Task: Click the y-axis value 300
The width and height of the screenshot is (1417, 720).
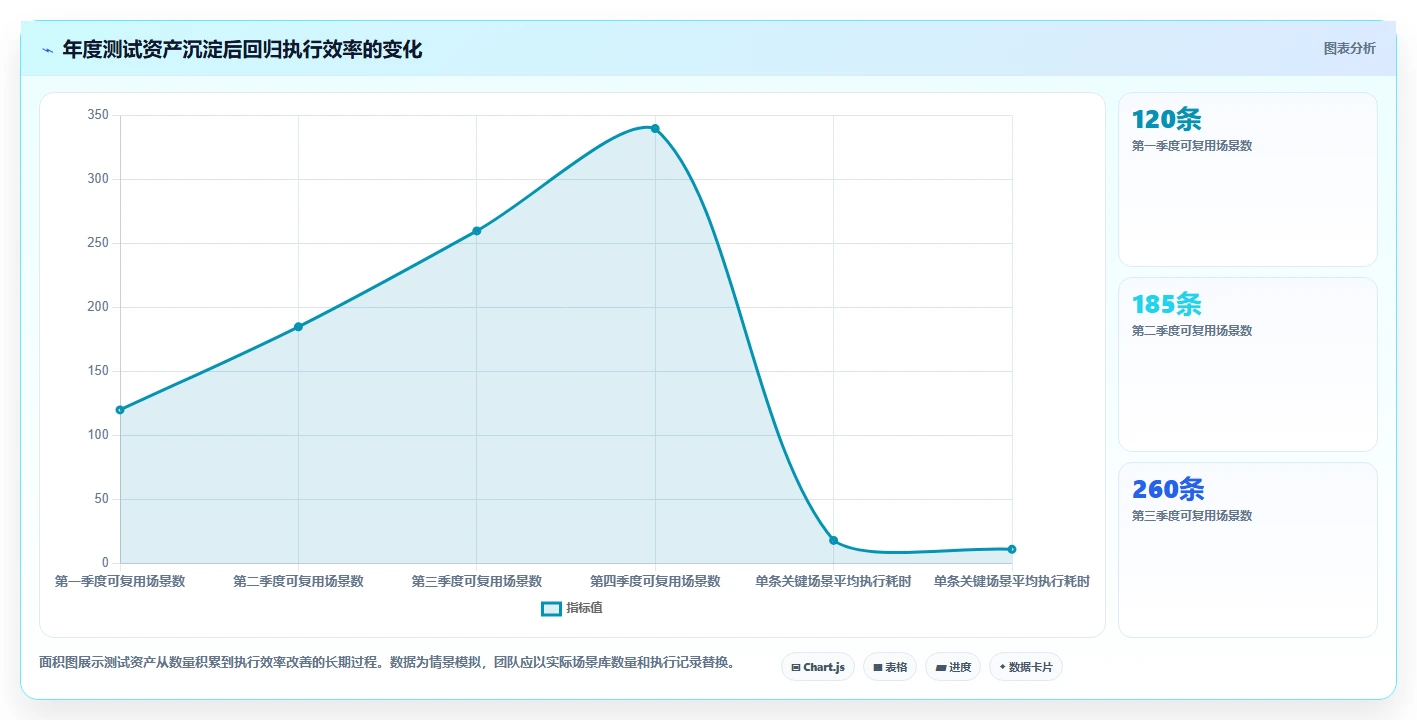Action: click(x=98, y=179)
